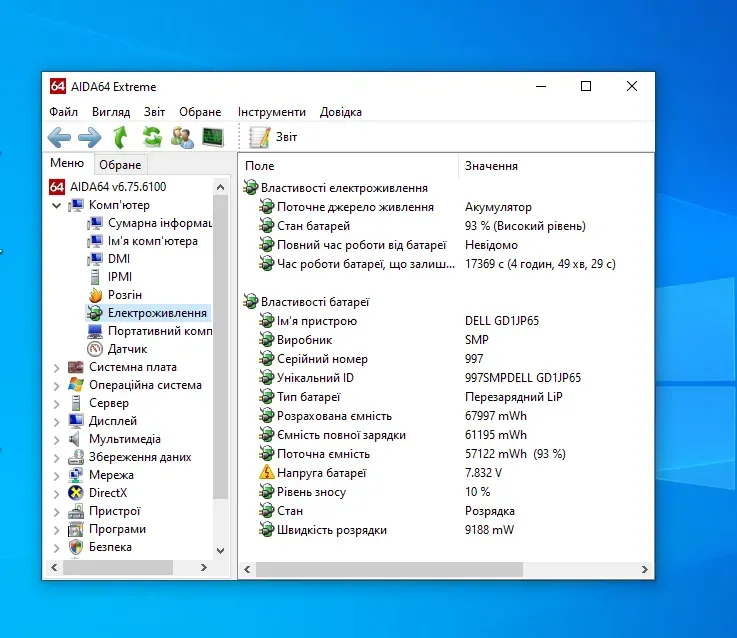Click the green Up arrow toolbar icon

tap(121, 137)
